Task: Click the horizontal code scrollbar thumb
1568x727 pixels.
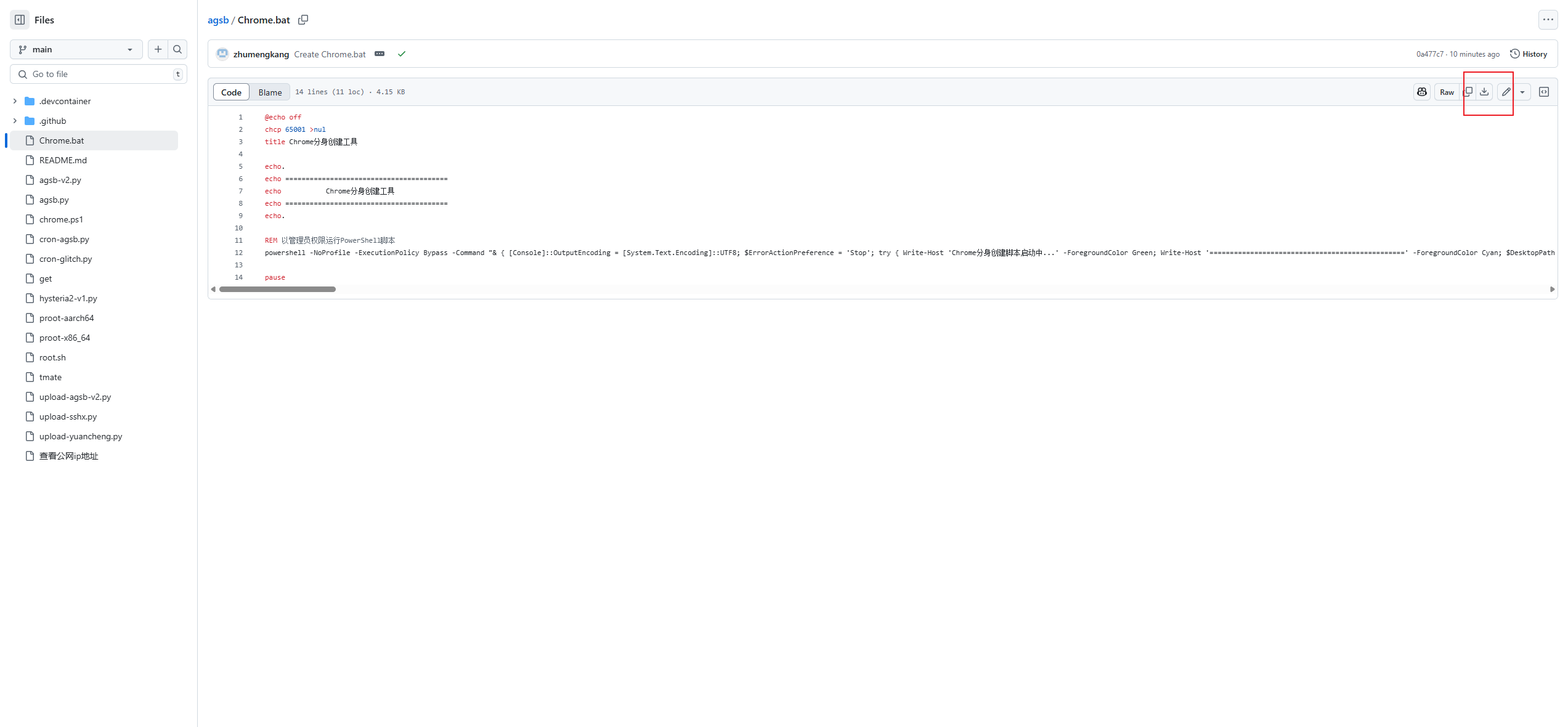Action: click(277, 289)
